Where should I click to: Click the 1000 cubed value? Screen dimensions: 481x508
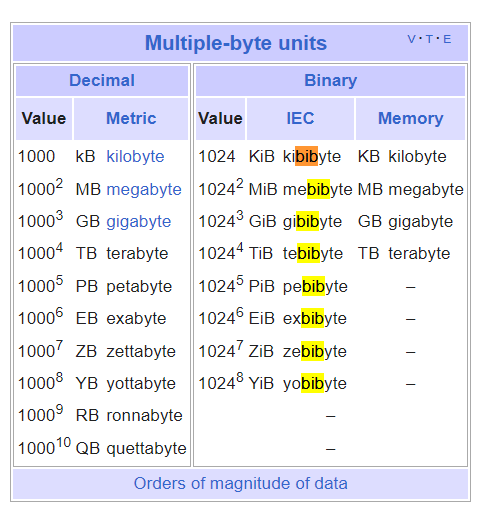pyautogui.click(x=41, y=220)
